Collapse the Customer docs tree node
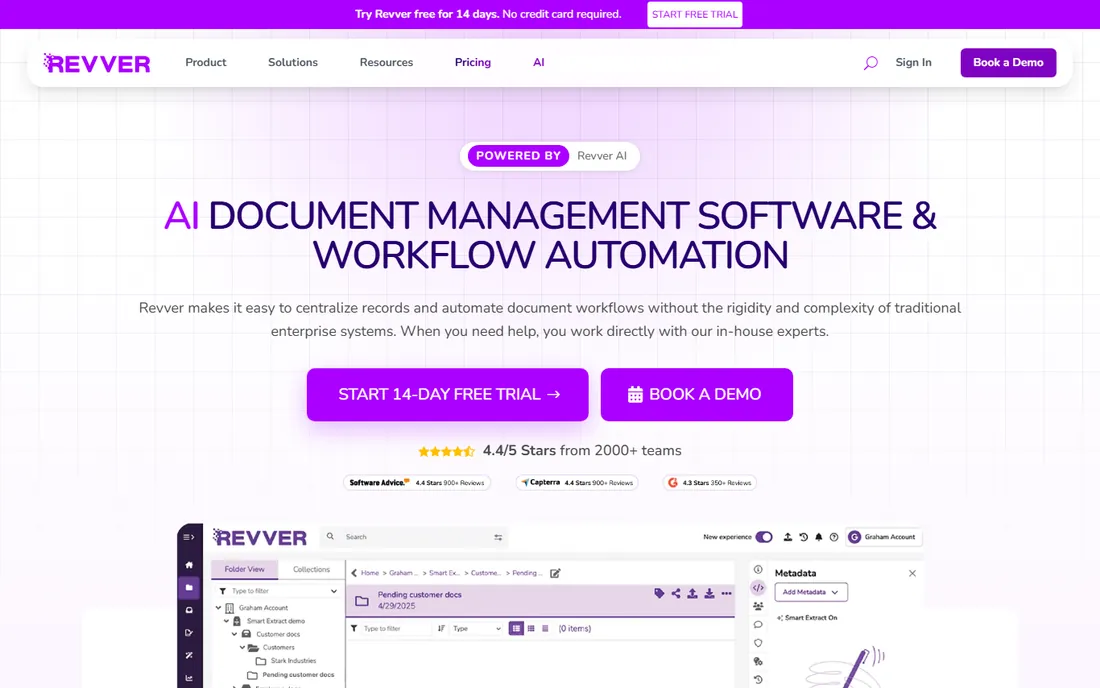Viewport: 1100px width, 688px height. 234,634
